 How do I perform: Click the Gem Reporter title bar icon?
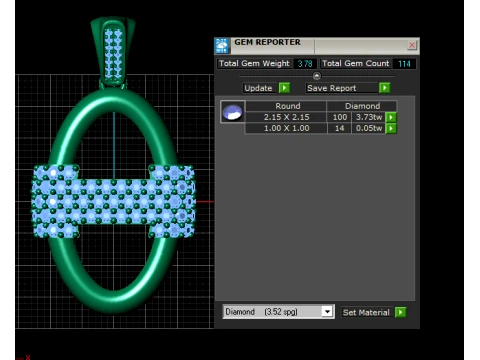[222, 46]
